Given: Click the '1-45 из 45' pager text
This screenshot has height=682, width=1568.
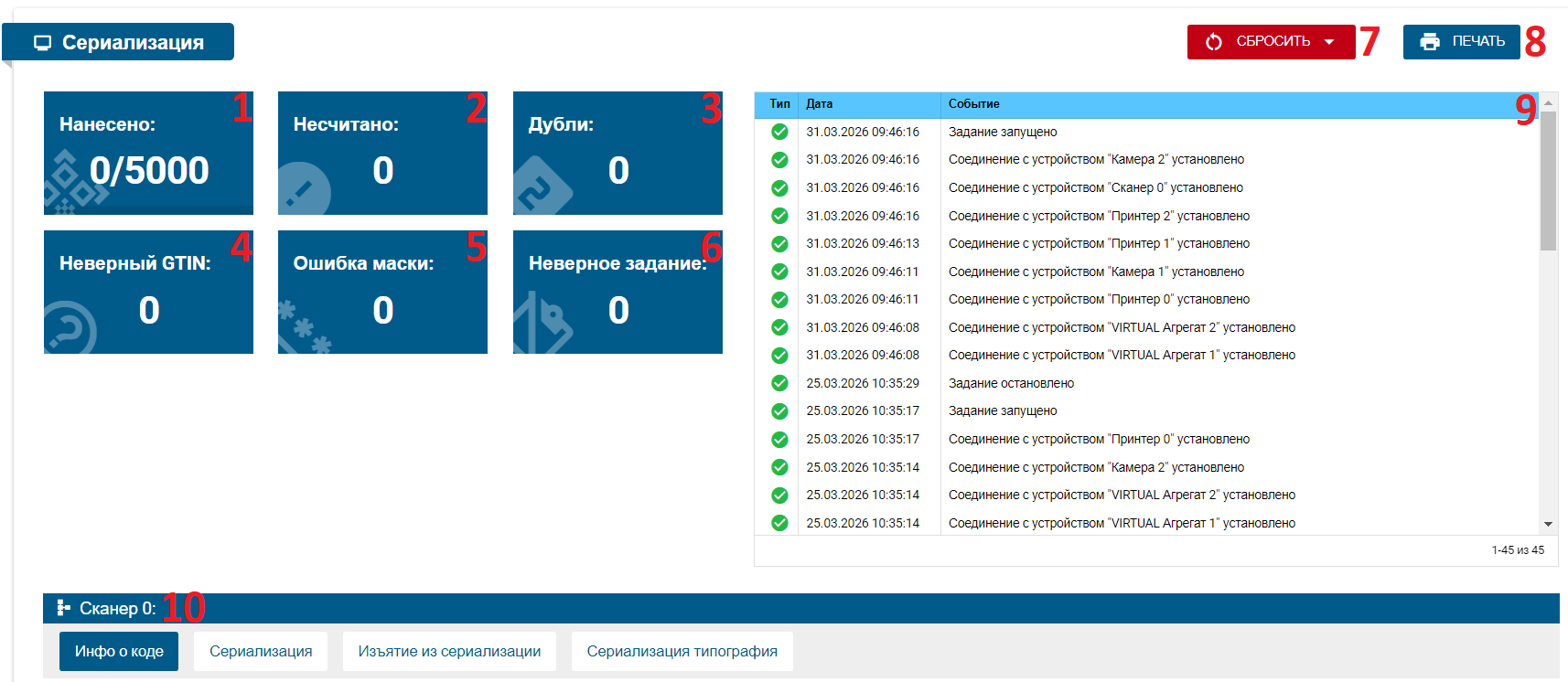Looking at the screenshot, I should [1518, 550].
